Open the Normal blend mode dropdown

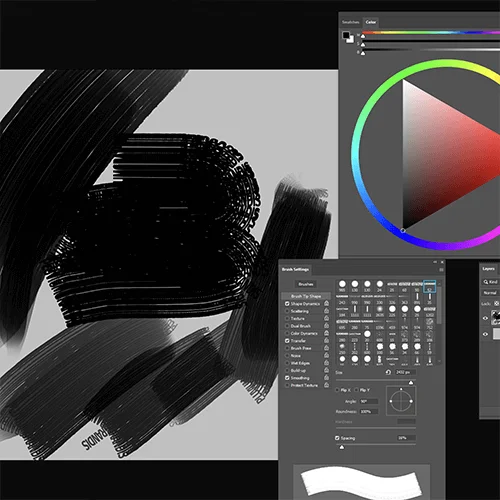490,293
